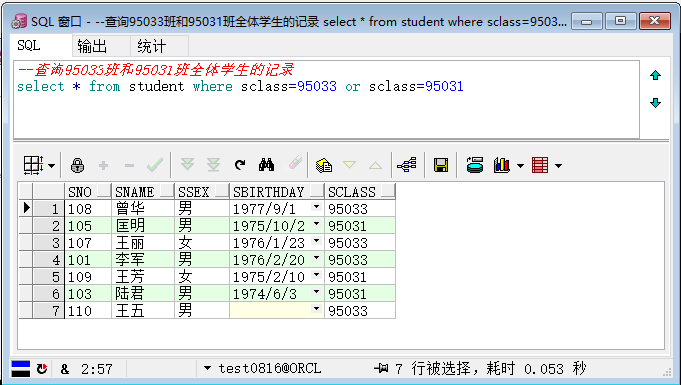Image resolution: width=681 pixels, height=385 pixels.
Task: Click the cell with name 陆君
Action: pyautogui.click(x=143, y=293)
